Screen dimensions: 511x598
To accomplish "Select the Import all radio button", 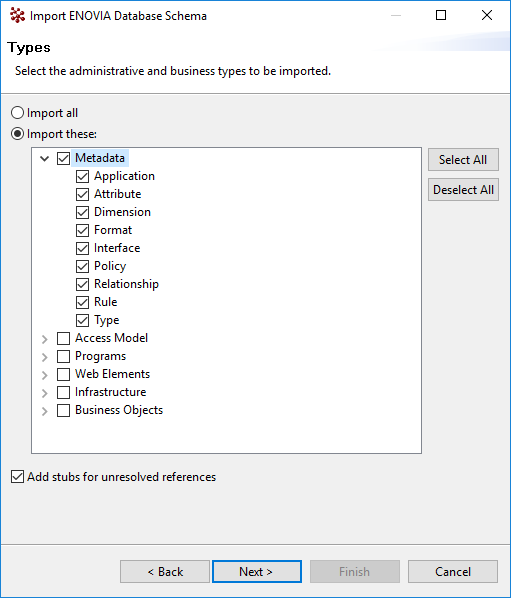I will point(17,113).
